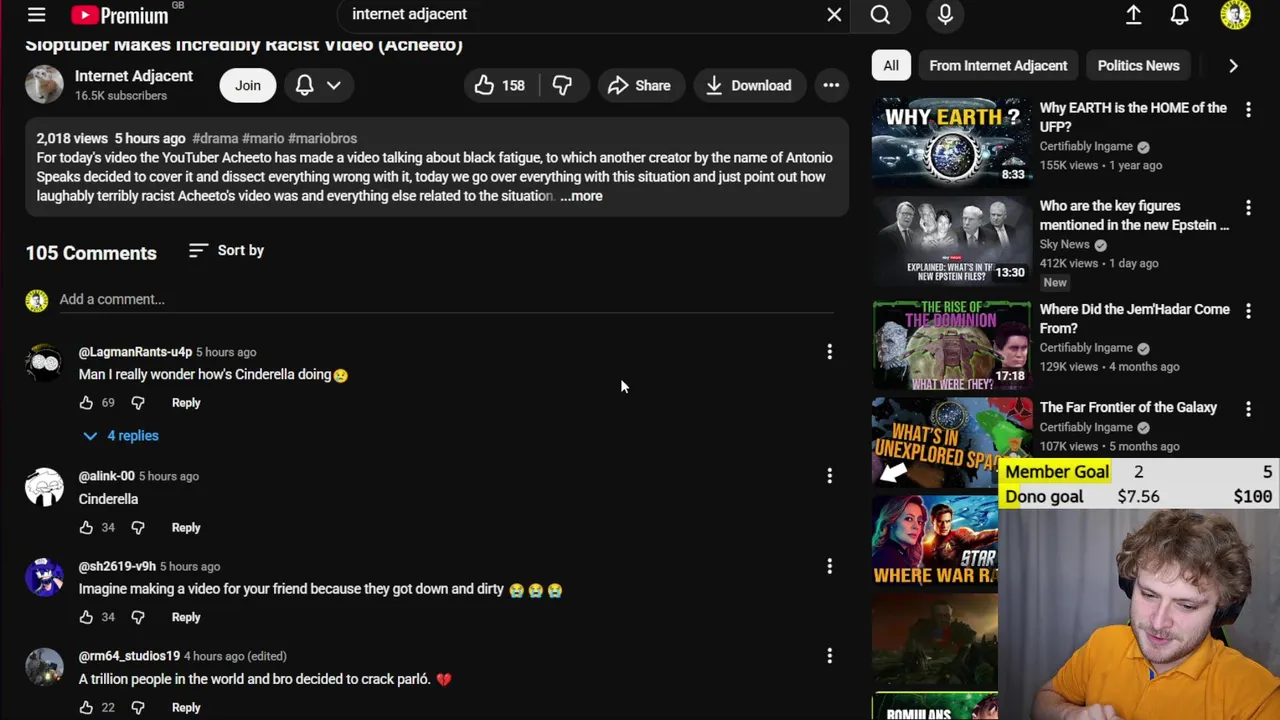Clear the search box text
Screen dimensions: 1280x720
[x=834, y=15]
